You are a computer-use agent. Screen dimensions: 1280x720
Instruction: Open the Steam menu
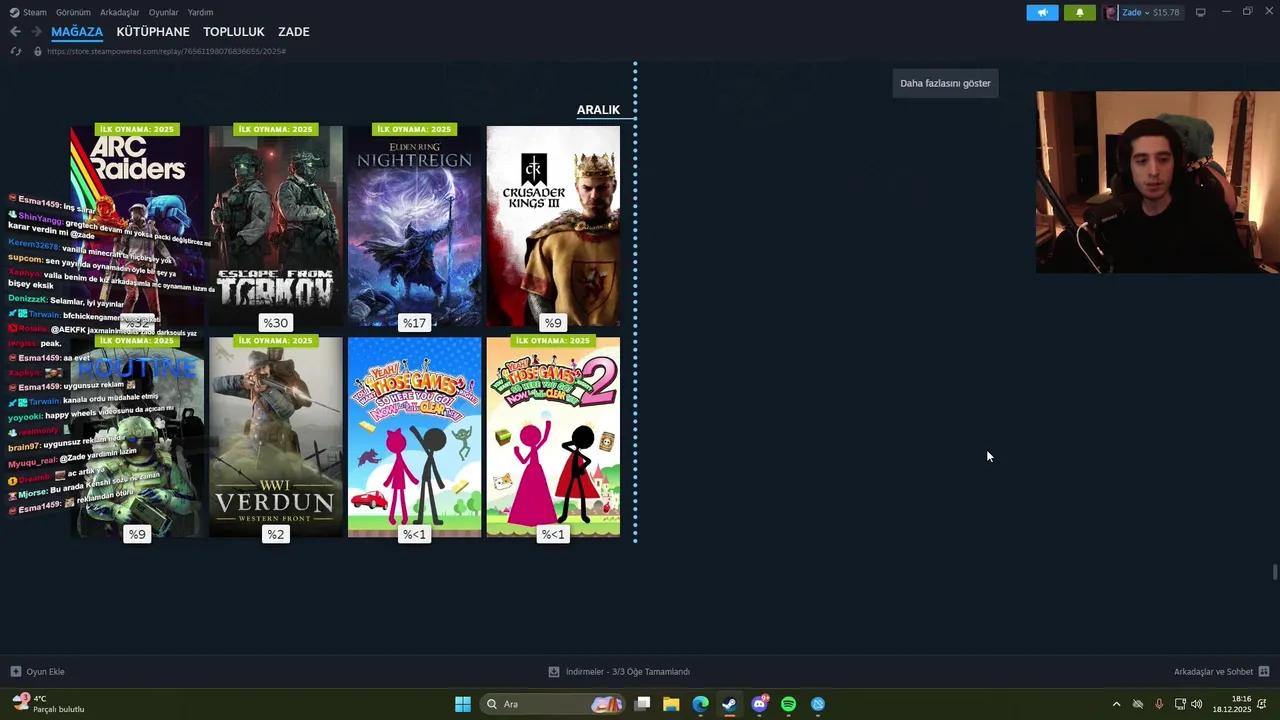click(x=28, y=12)
